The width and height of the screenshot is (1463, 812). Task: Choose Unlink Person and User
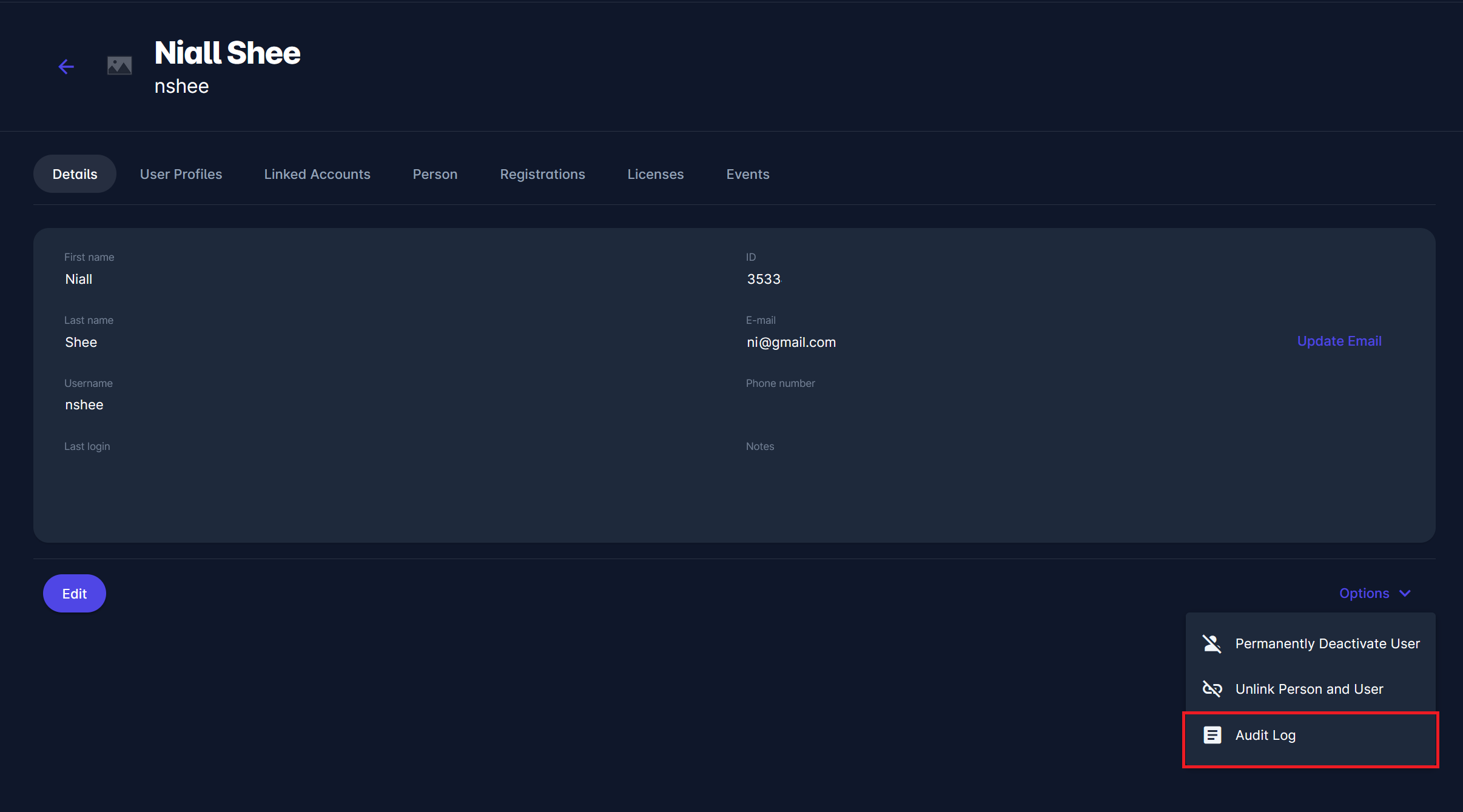1309,689
